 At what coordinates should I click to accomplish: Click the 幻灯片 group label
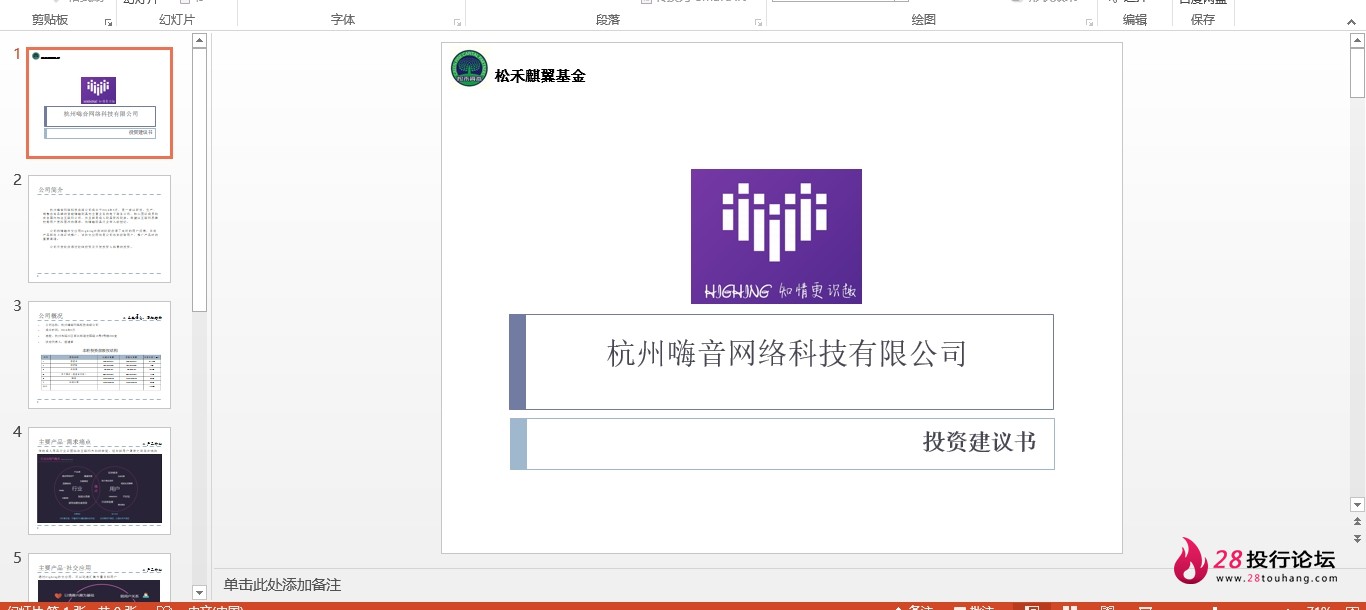click(177, 20)
